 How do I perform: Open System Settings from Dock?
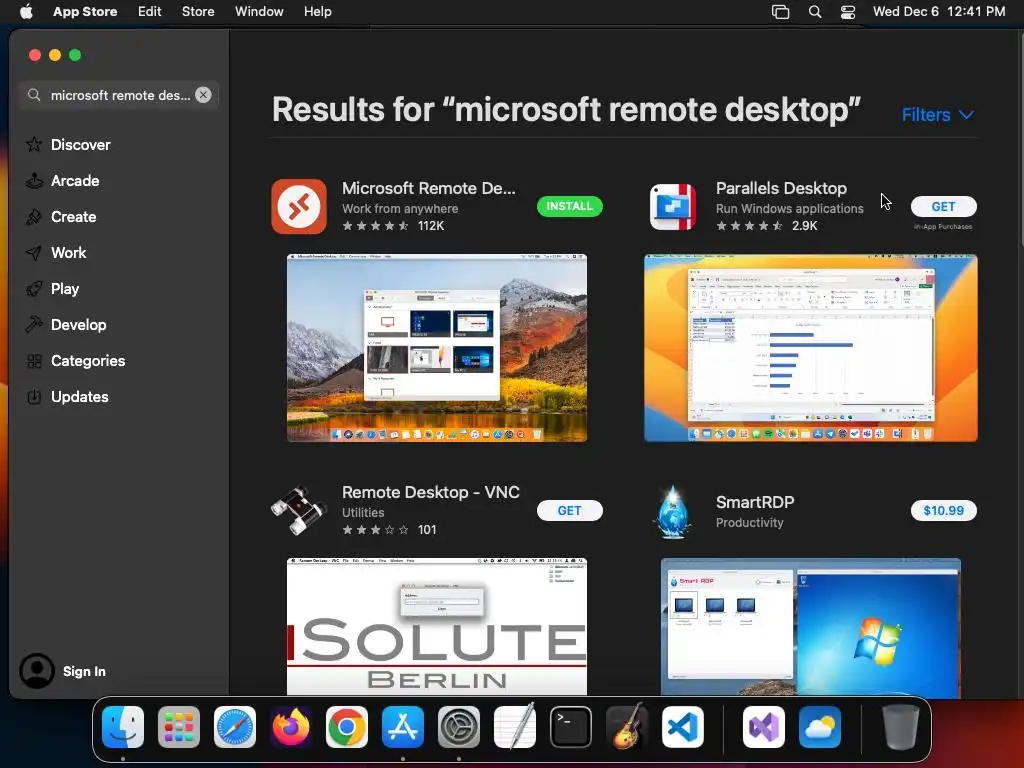click(458, 727)
